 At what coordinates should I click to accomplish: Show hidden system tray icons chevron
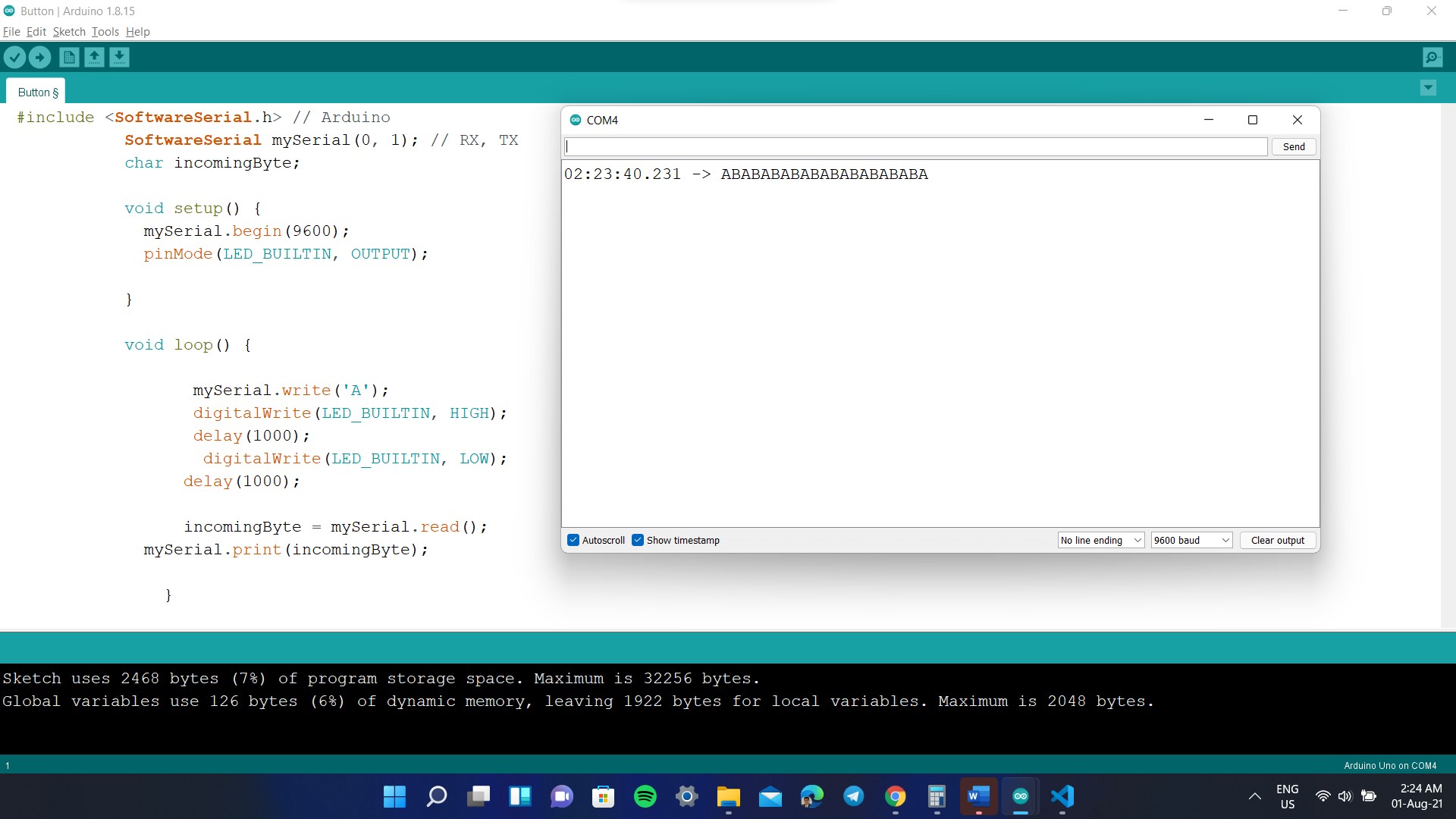coord(1255,796)
